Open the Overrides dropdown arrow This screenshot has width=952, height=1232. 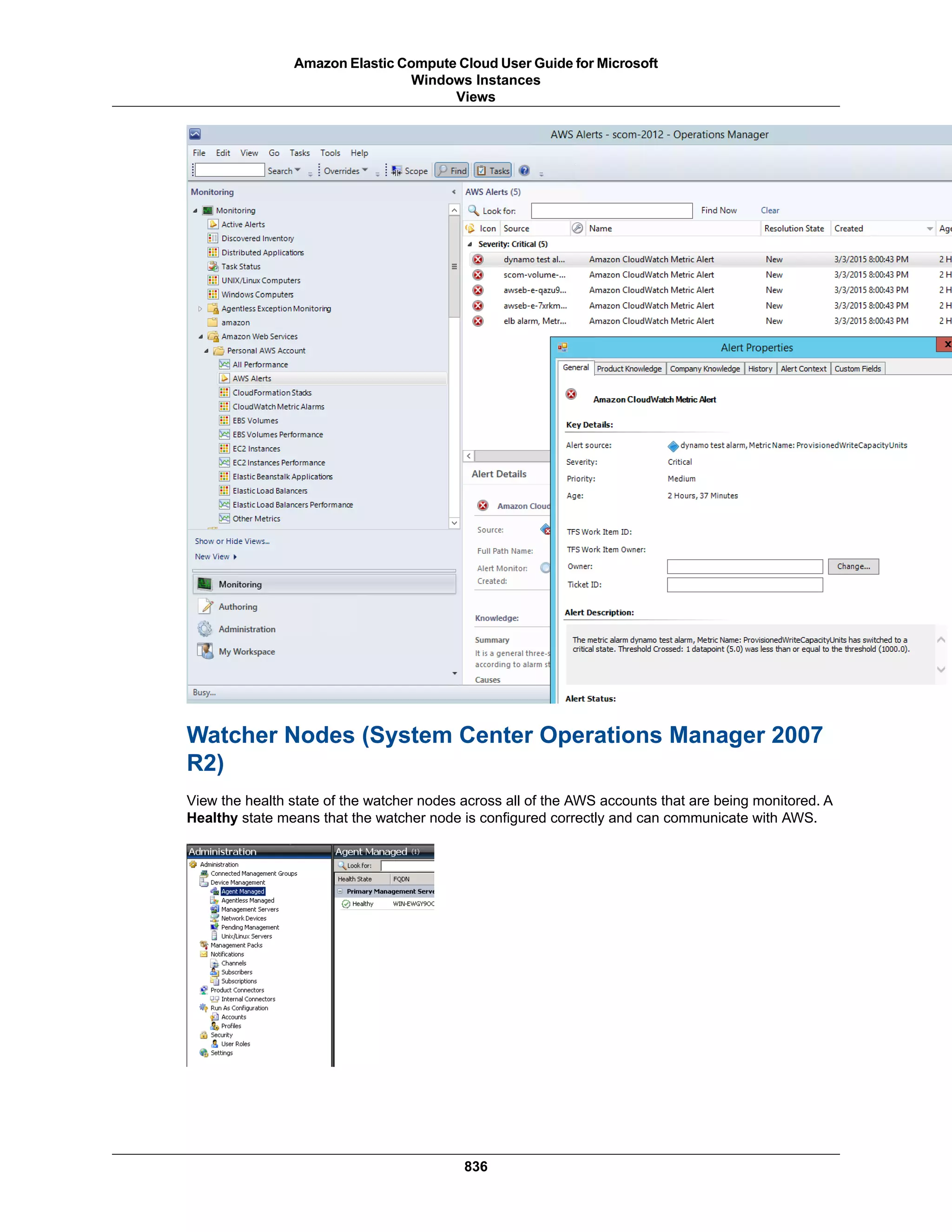coord(365,170)
